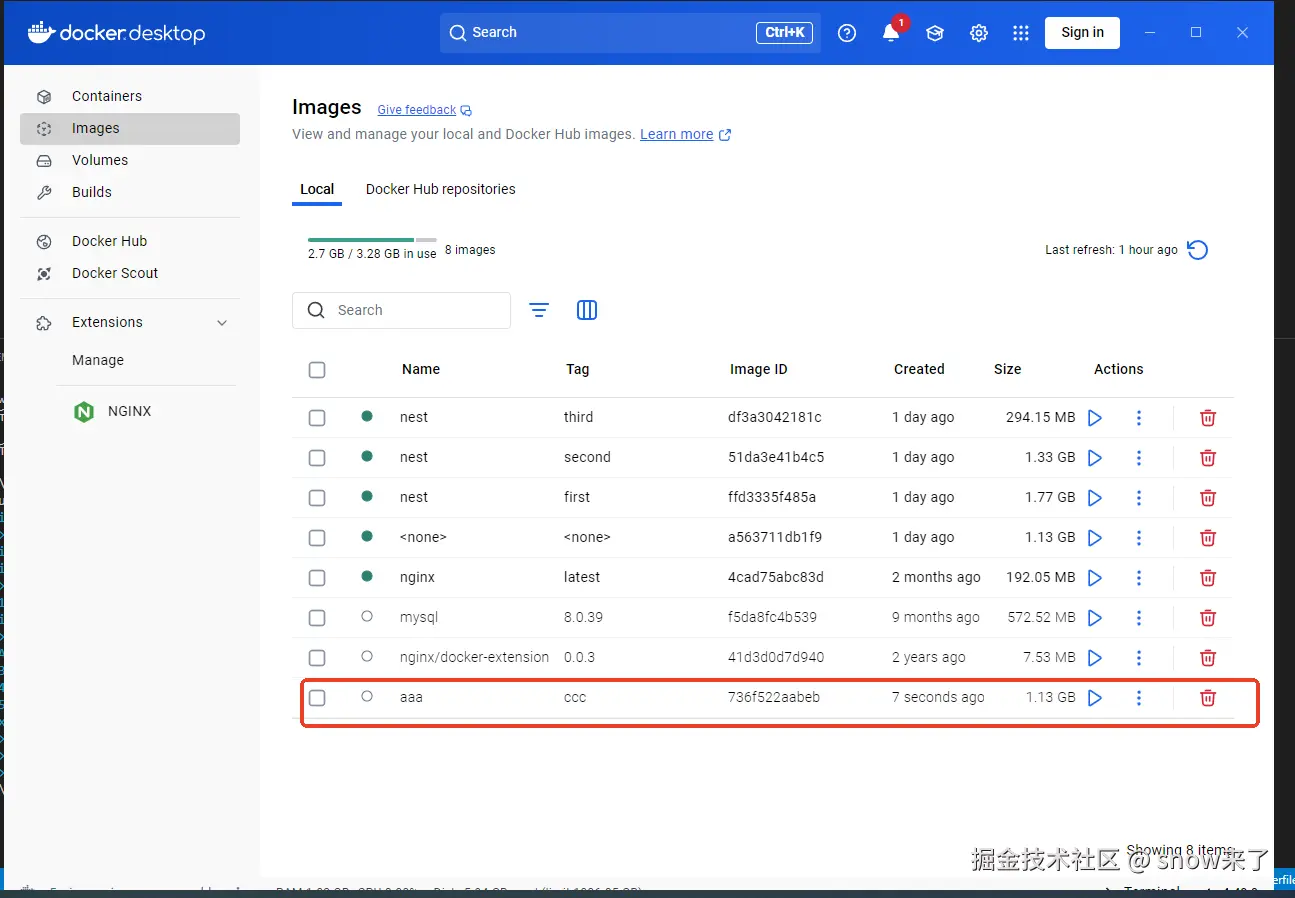This screenshot has width=1295, height=898.
Task: Focus the top Search bar with Ctrl+K hint
Action: [630, 33]
